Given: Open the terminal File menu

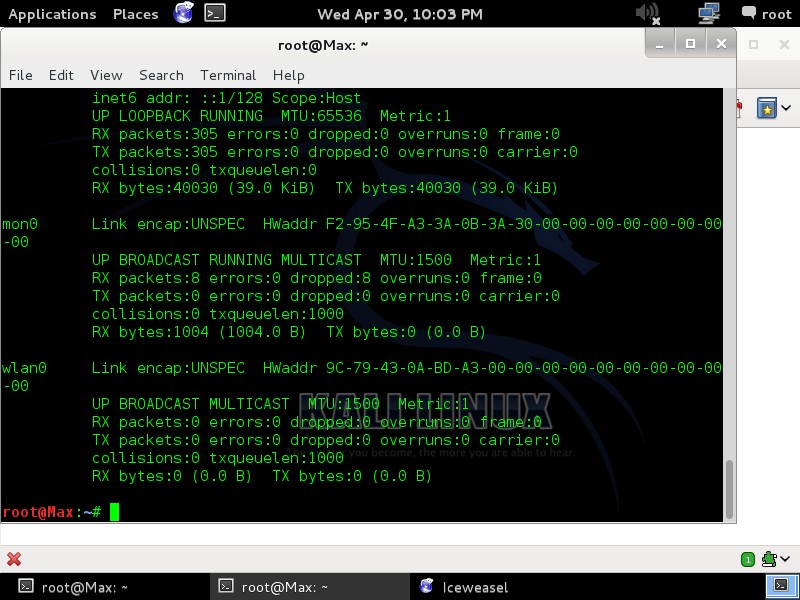Looking at the screenshot, I should [x=20, y=75].
